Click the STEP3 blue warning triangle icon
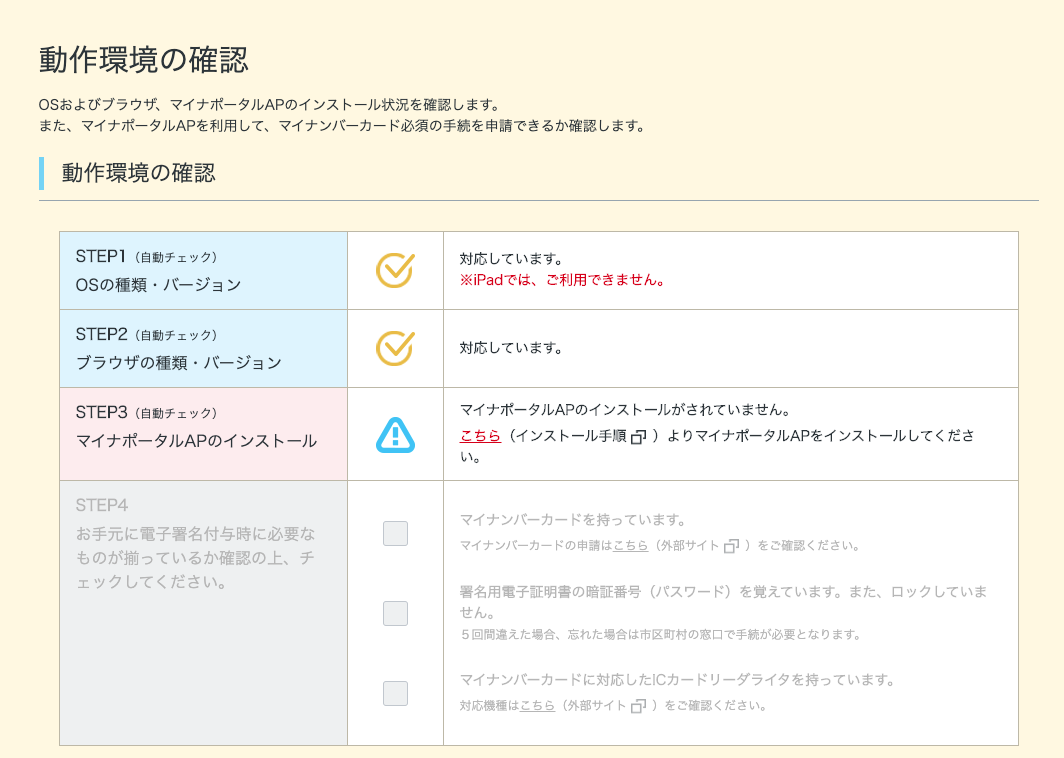The image size is (1064, 758). [395, 435]
